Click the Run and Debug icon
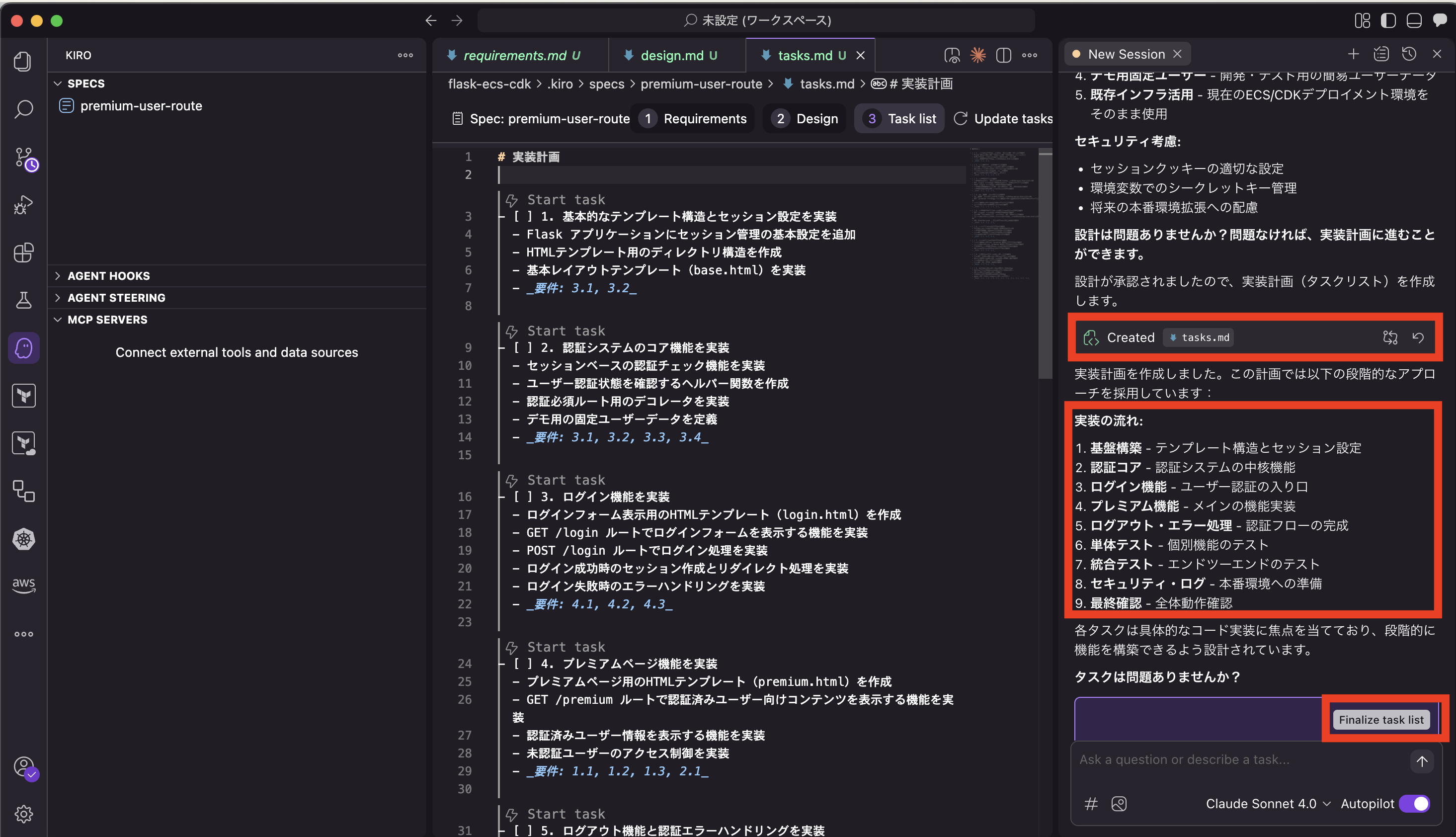This screenshot has width=1456, height=837. (23, 205)
